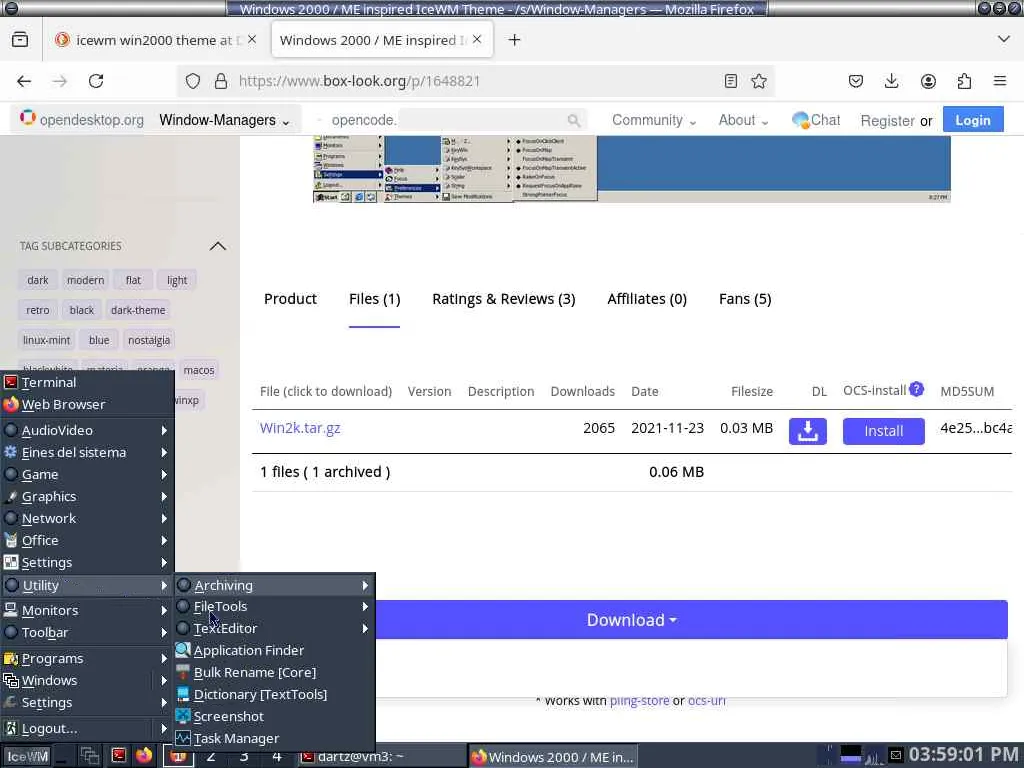Image resolution: width=1024 pixels, height=768 pixels.
Task: Expand the Community dropdown menu
Action: point(654,120)
